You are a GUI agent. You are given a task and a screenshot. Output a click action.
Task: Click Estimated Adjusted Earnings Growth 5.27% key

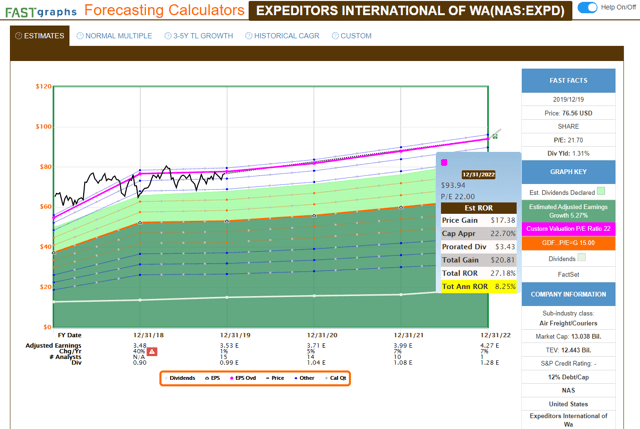[568, 211]
